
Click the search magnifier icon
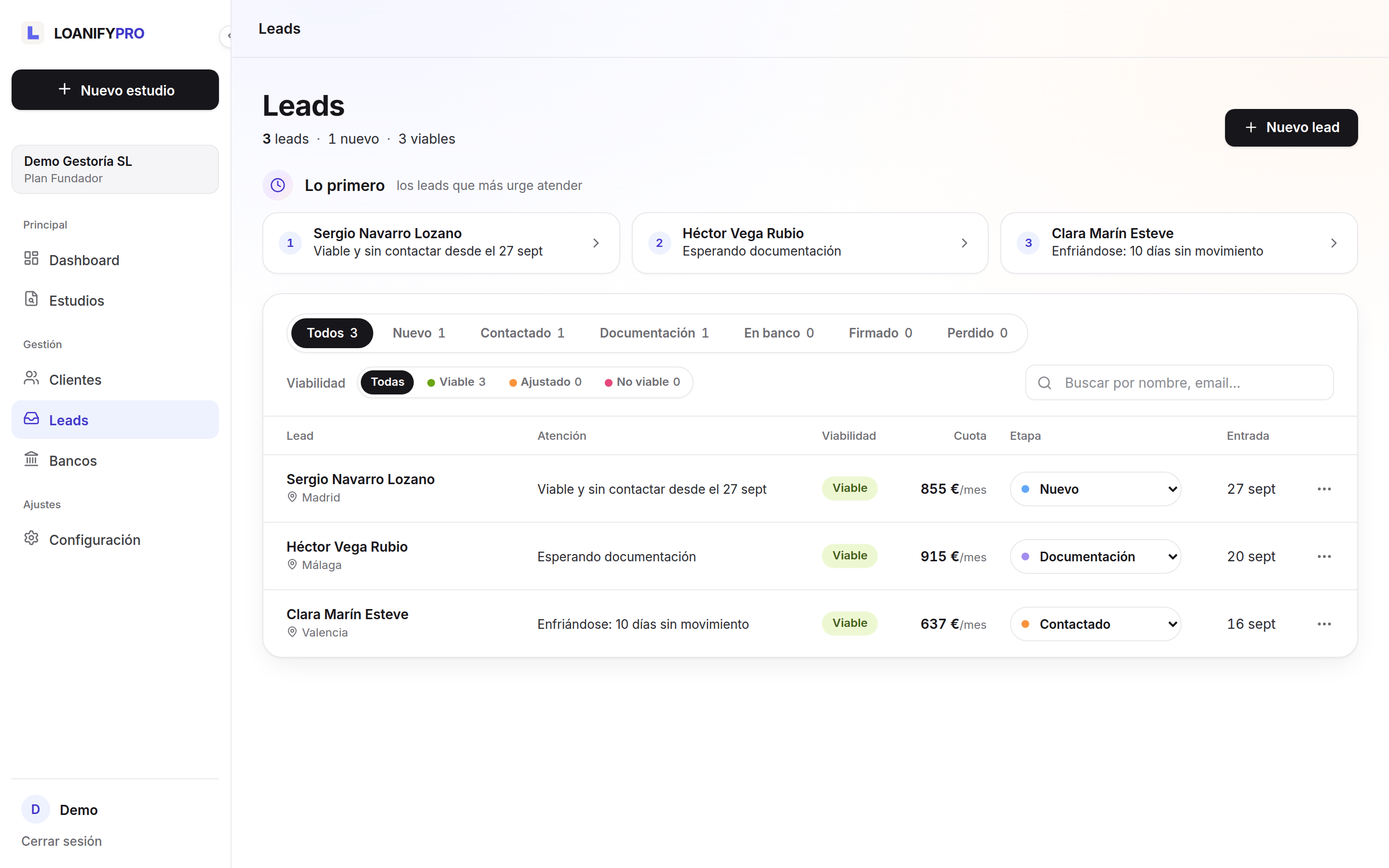[1045, 383]
